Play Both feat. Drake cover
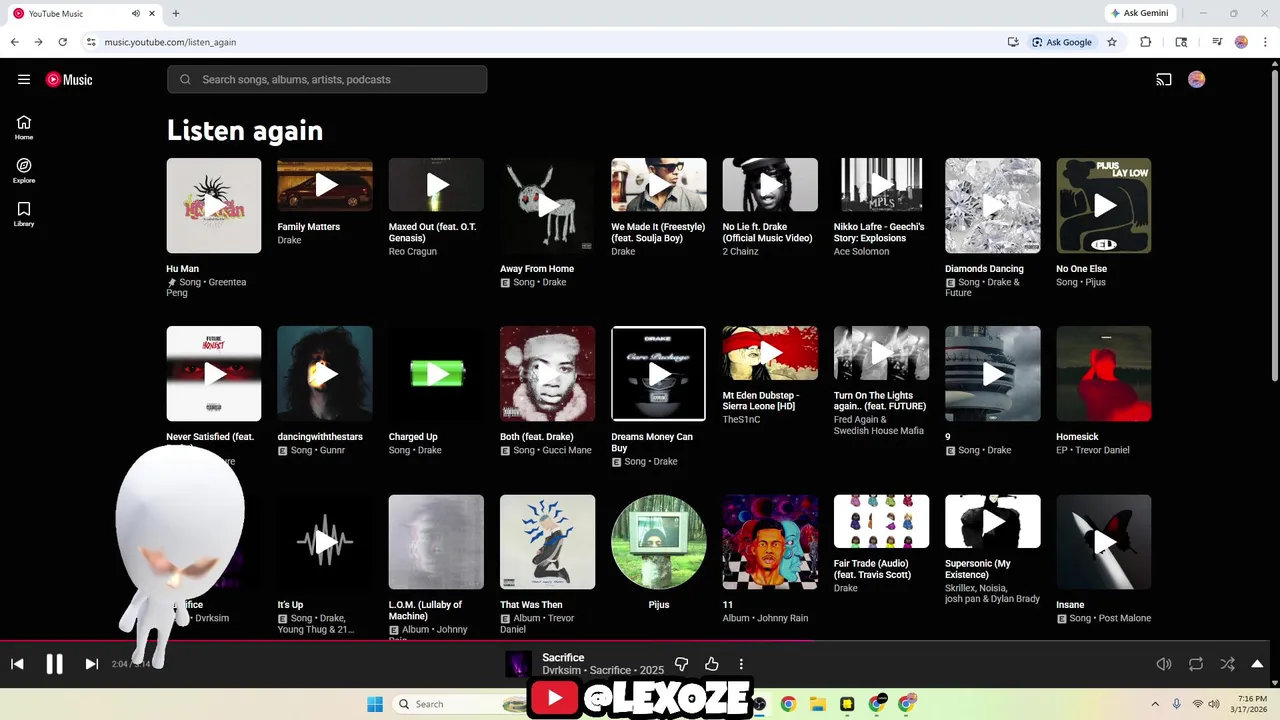The height and width of the screenshot is (720, 1280). [547, 373]
